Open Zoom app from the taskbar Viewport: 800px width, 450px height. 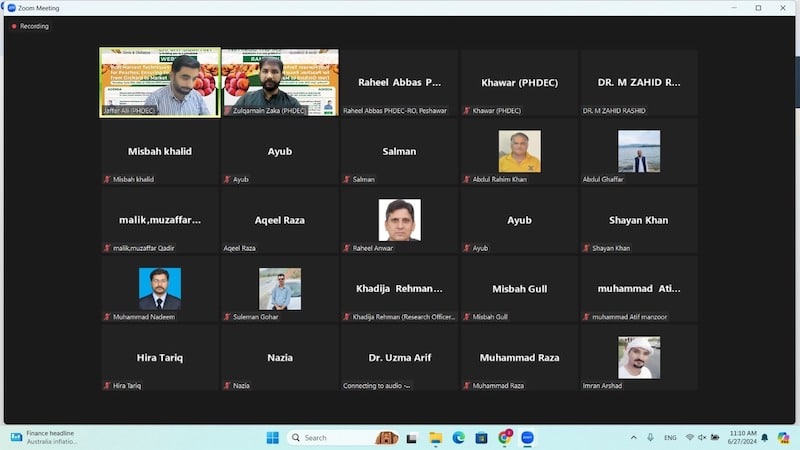point(527,437)
